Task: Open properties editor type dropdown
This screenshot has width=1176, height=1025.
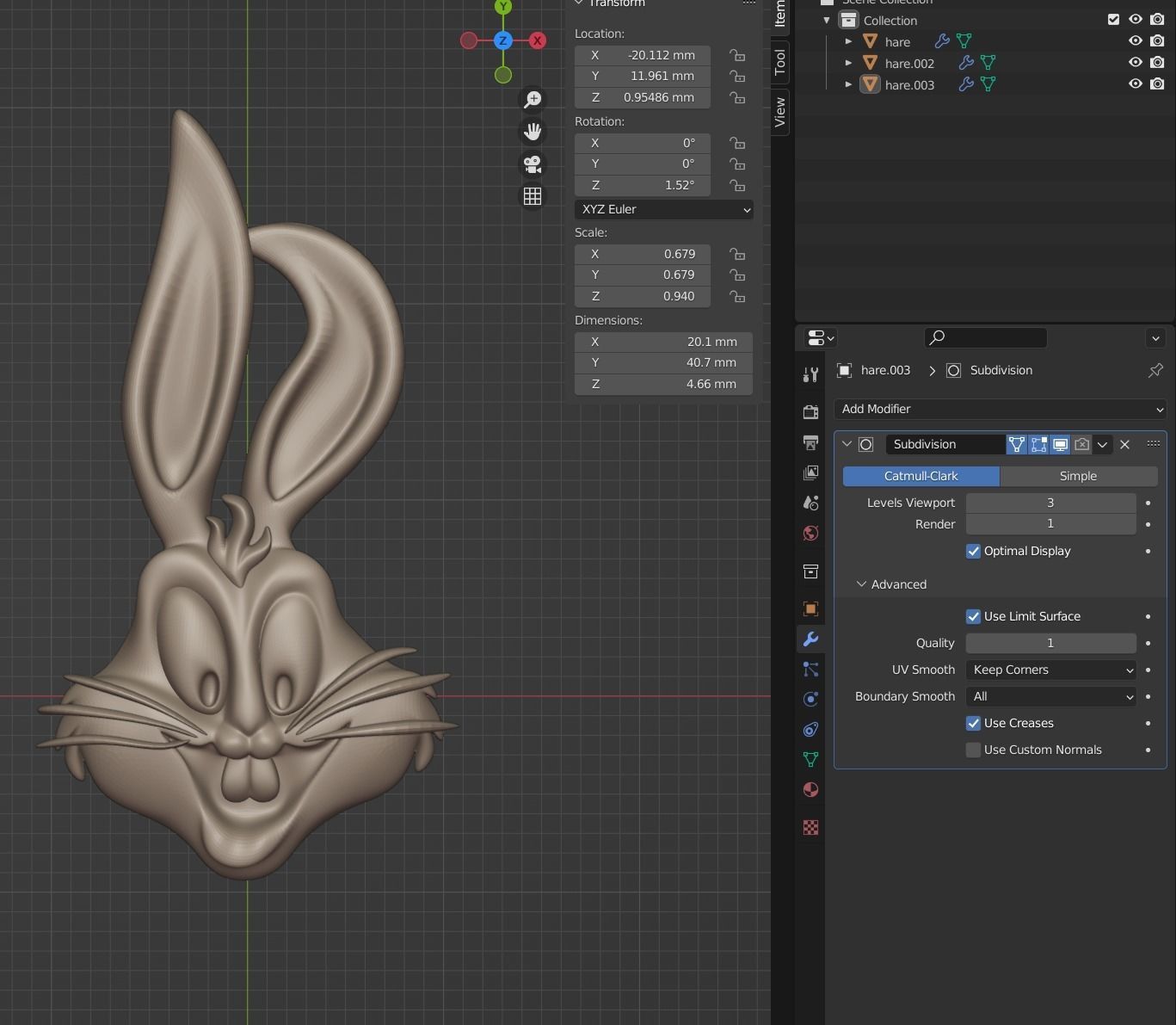Action: (821, 338)
